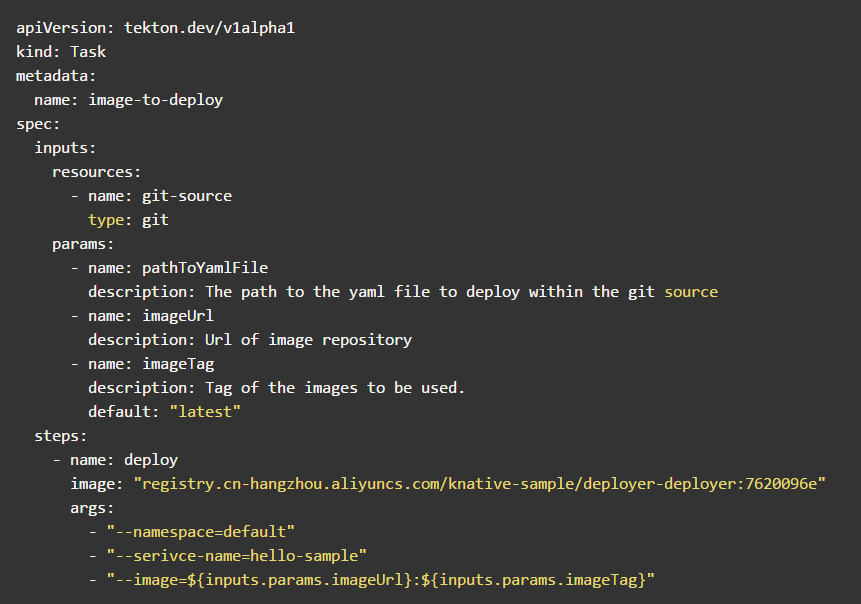Image resolution: width=861 pixels, height=604 pixels.
Task: Click the pathToYamlFile parameter name
Action: [x=205, y=268]
